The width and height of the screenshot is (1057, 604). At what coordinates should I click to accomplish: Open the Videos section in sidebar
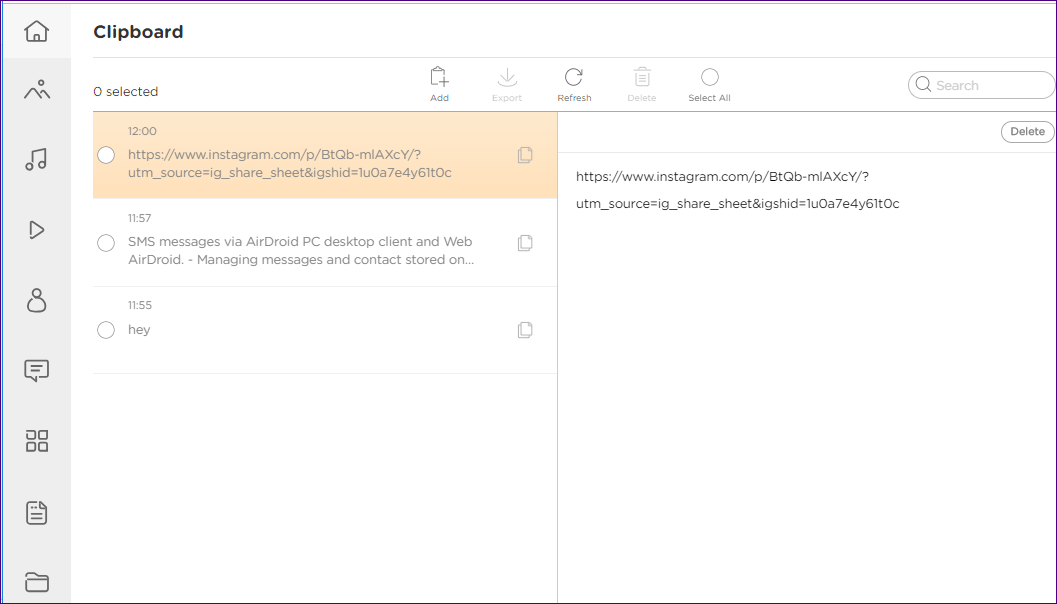coord(36,230)
